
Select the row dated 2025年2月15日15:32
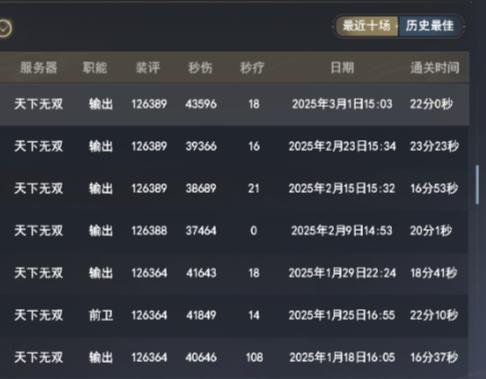[234, 189]
